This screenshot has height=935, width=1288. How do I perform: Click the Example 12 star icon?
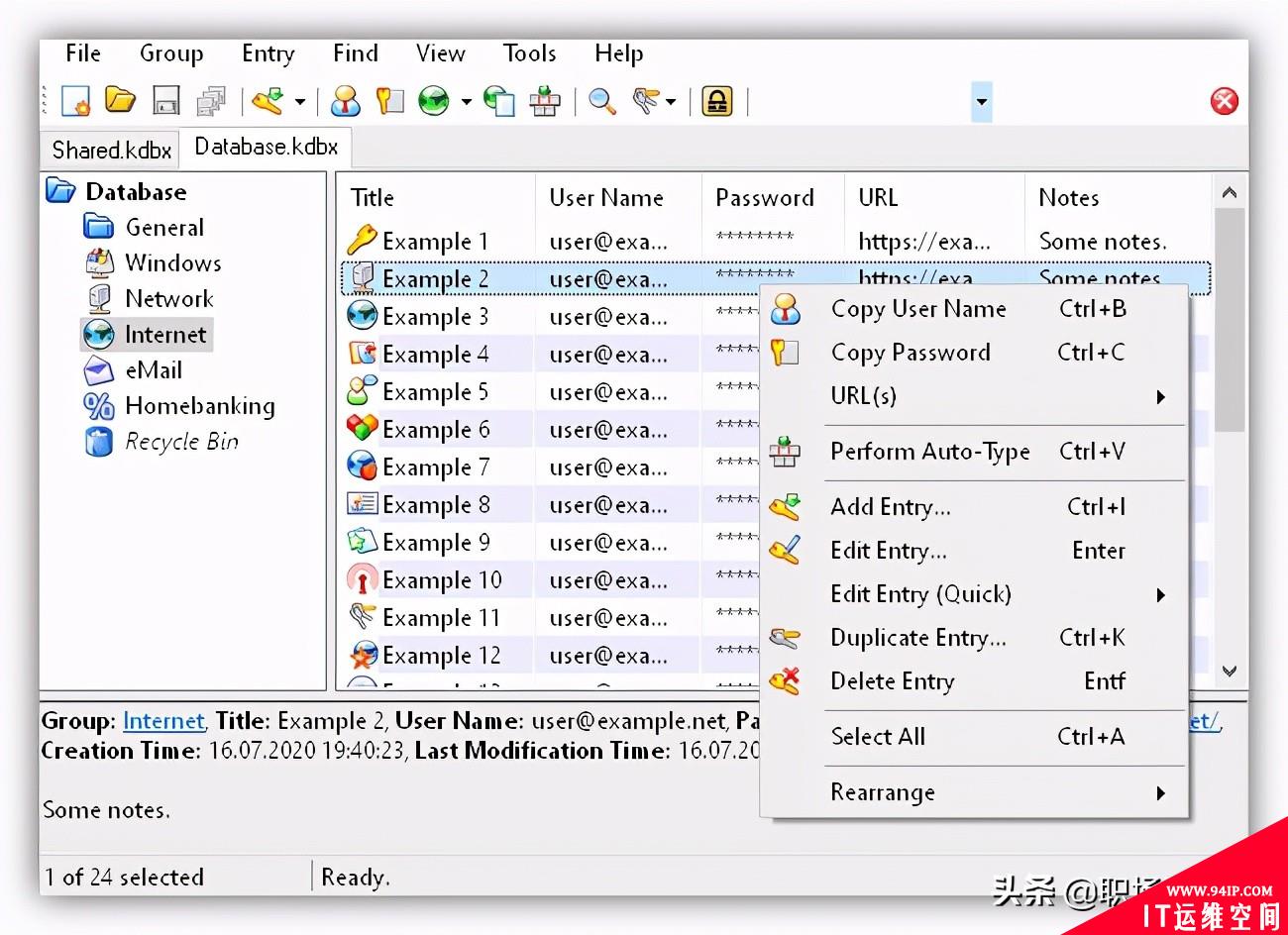[x=362, y=655]
